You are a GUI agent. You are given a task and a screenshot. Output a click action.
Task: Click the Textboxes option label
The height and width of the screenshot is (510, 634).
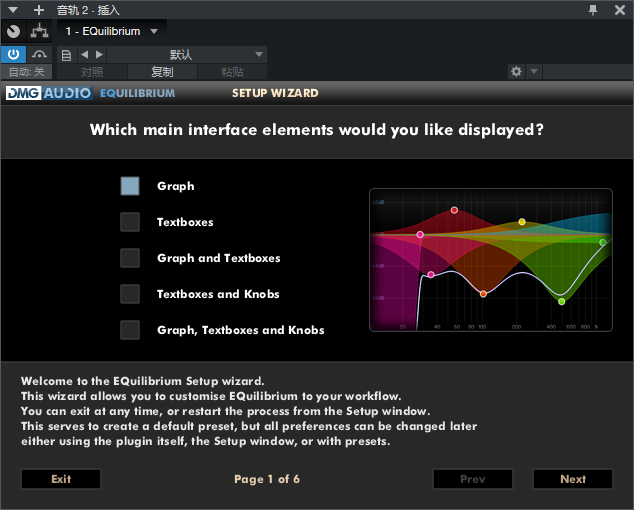185,222
